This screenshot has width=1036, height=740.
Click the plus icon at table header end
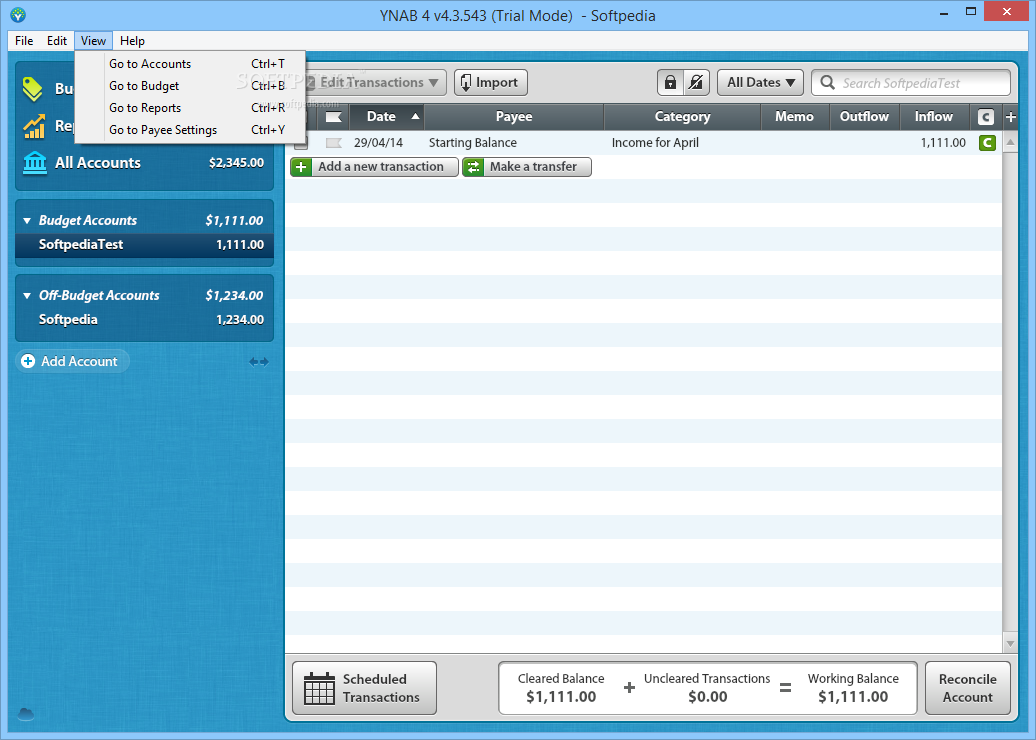pyautogui.click(x=1010, y=117)
